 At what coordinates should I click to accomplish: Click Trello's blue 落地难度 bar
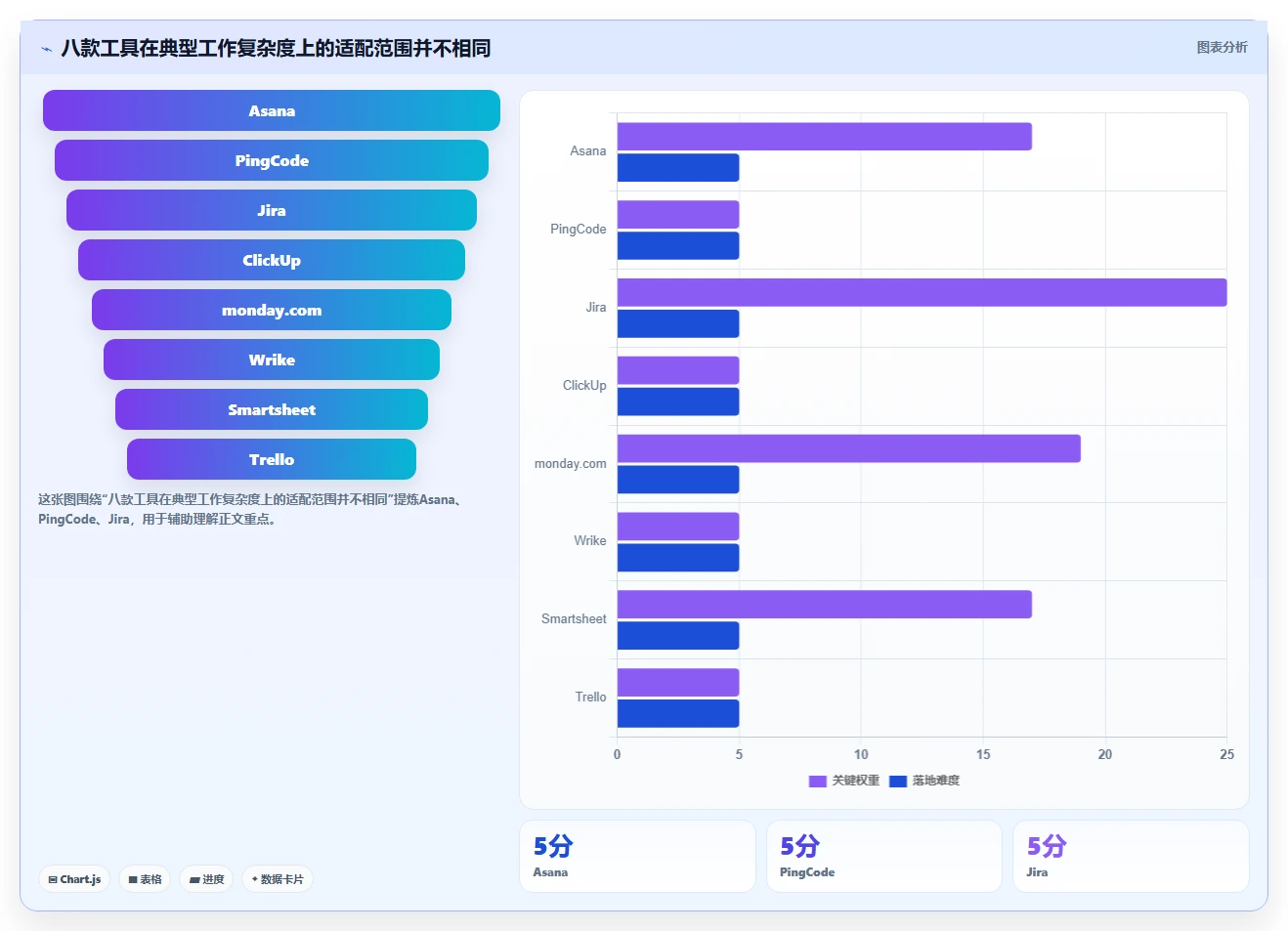(x=678, y=713)
